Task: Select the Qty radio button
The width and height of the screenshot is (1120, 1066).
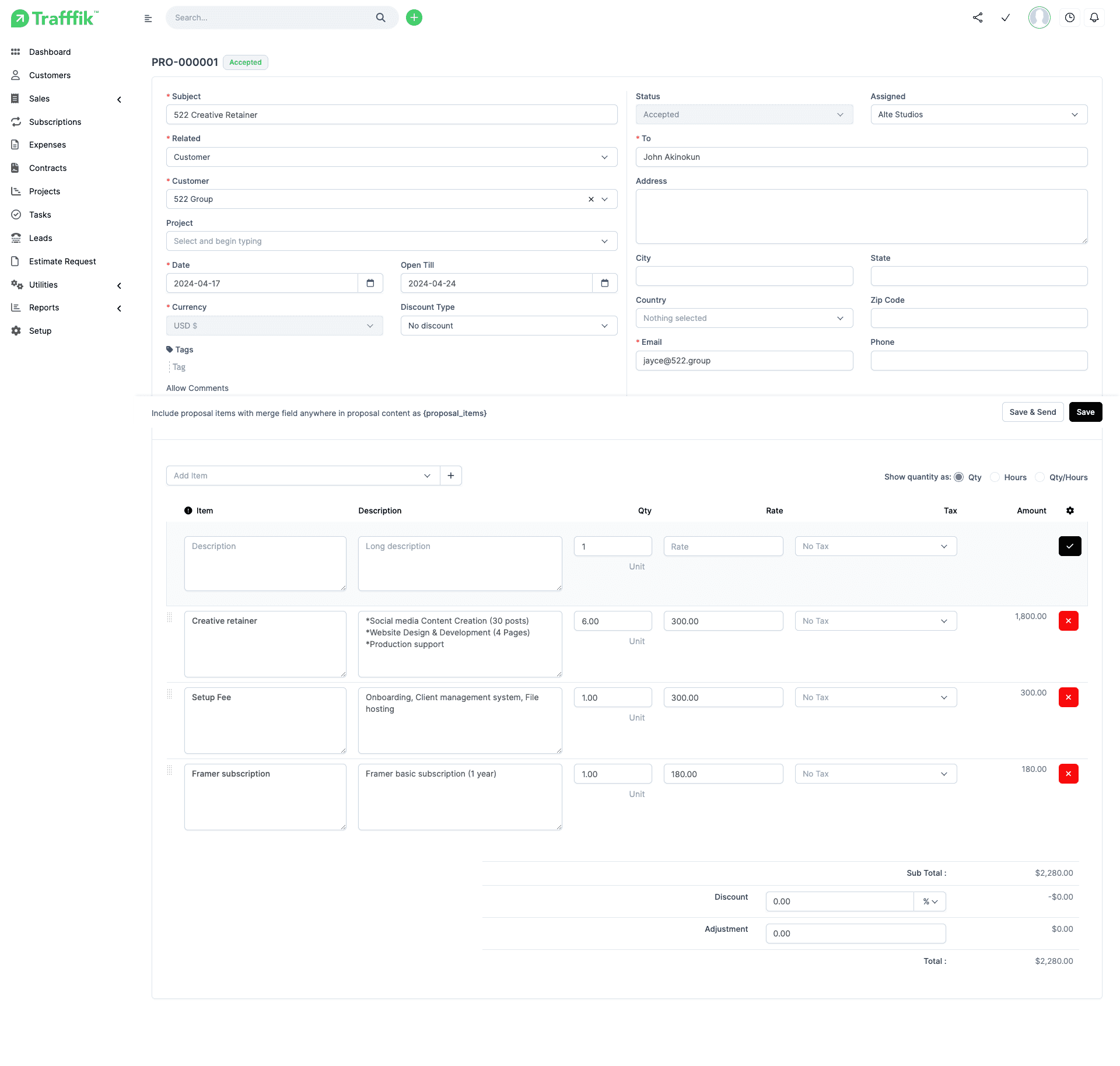Action: (x=958, y=477)
